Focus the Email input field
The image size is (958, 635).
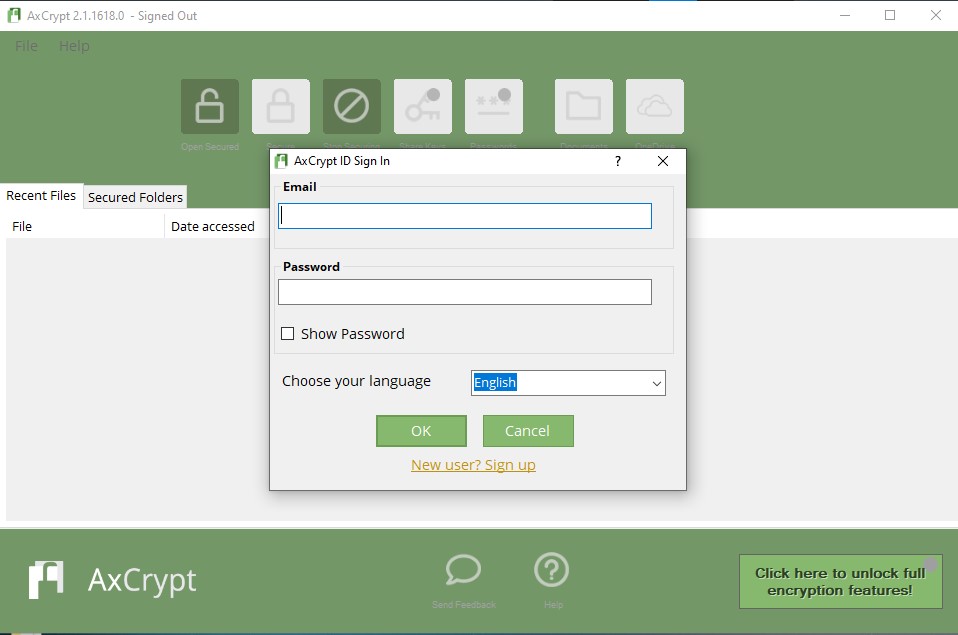point(465,216)
